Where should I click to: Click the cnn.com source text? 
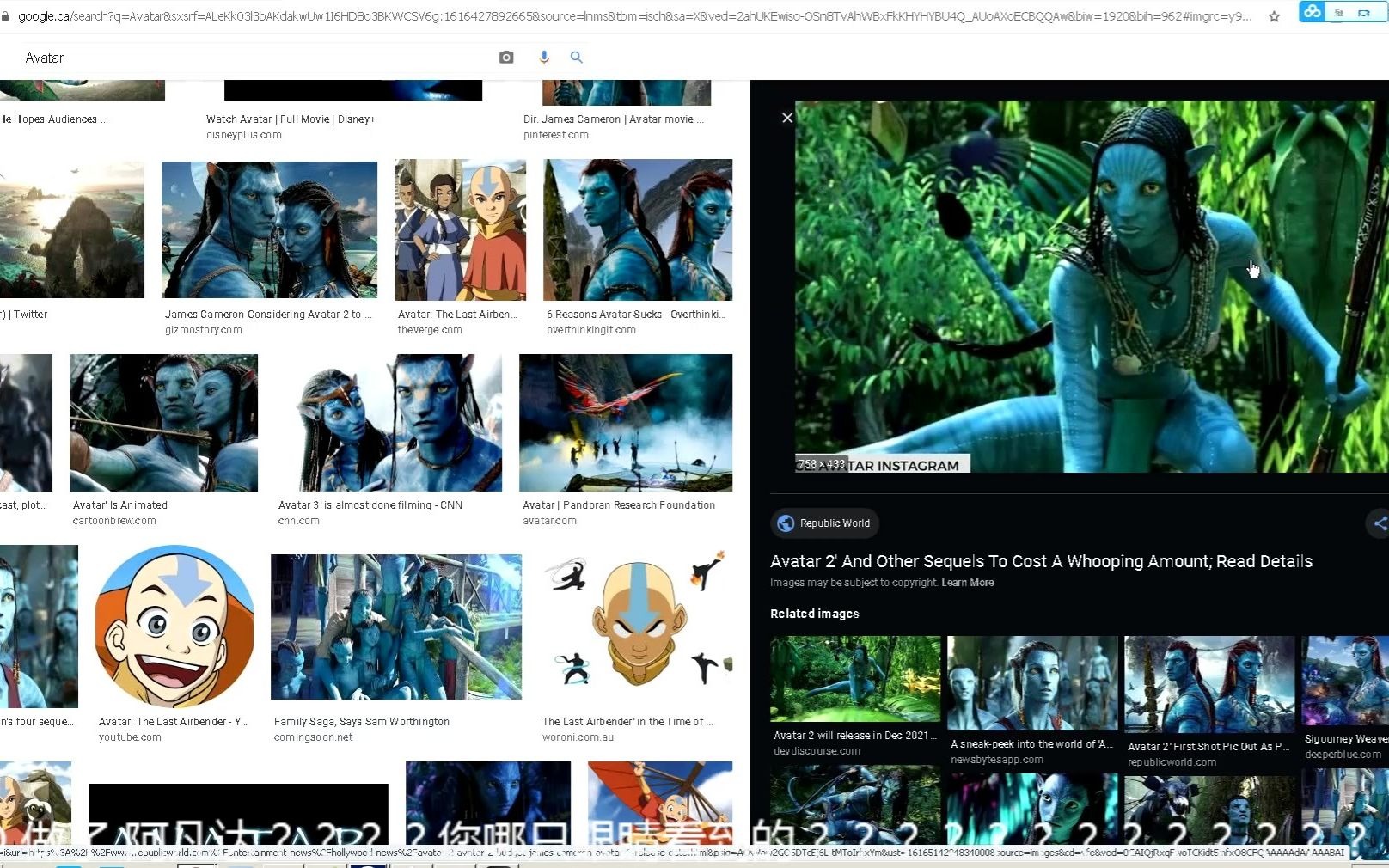tap(299, 521)
